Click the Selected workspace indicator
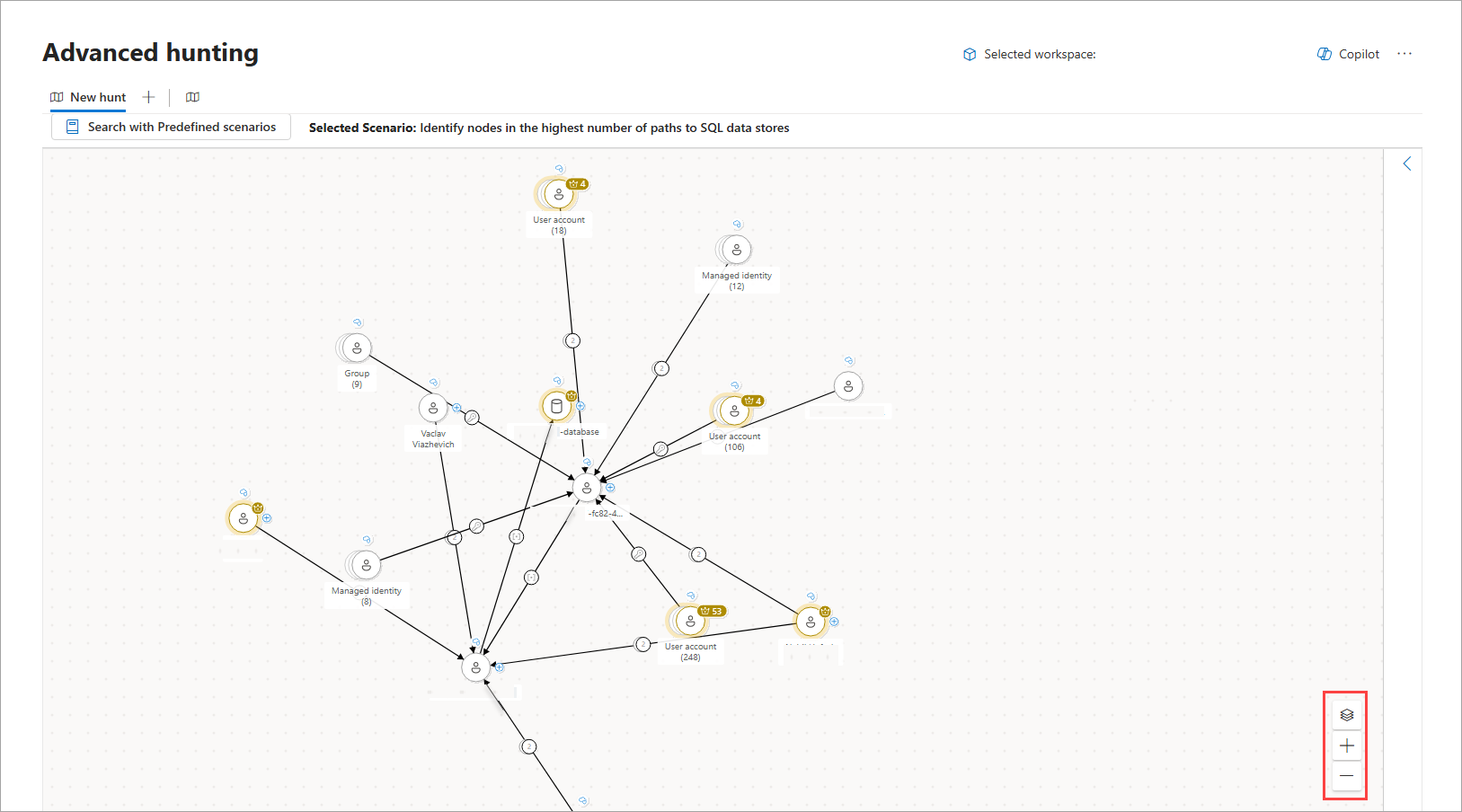The image size is (1462, 812). pos(1030,54)
